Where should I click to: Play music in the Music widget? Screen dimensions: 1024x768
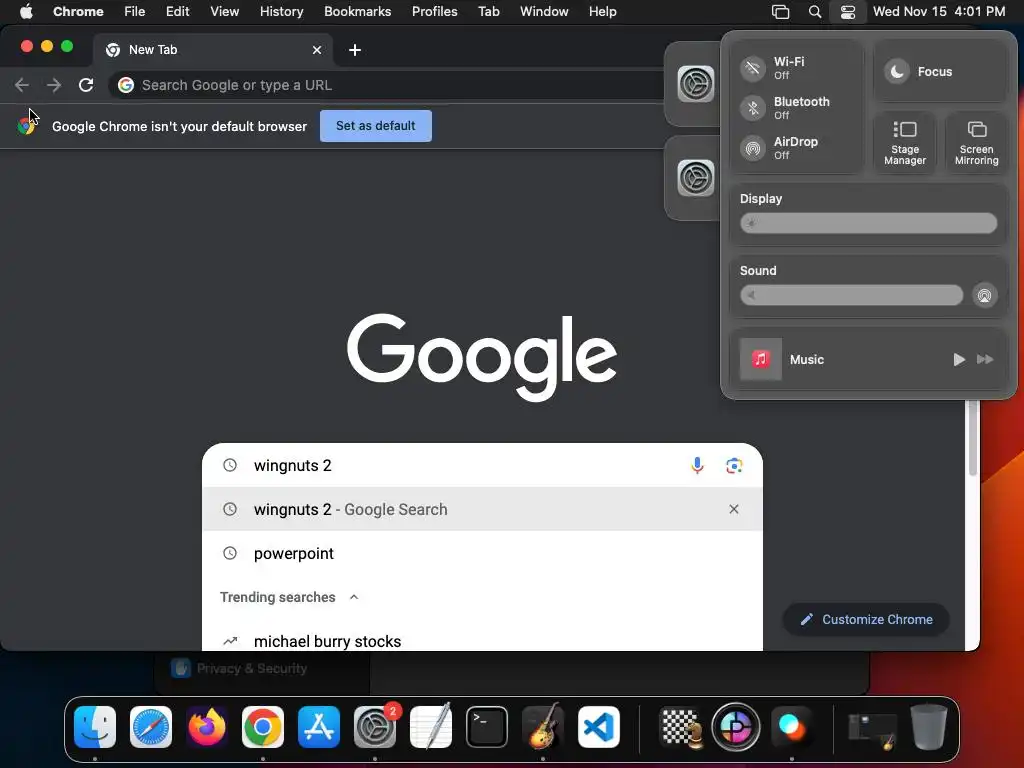959,359
